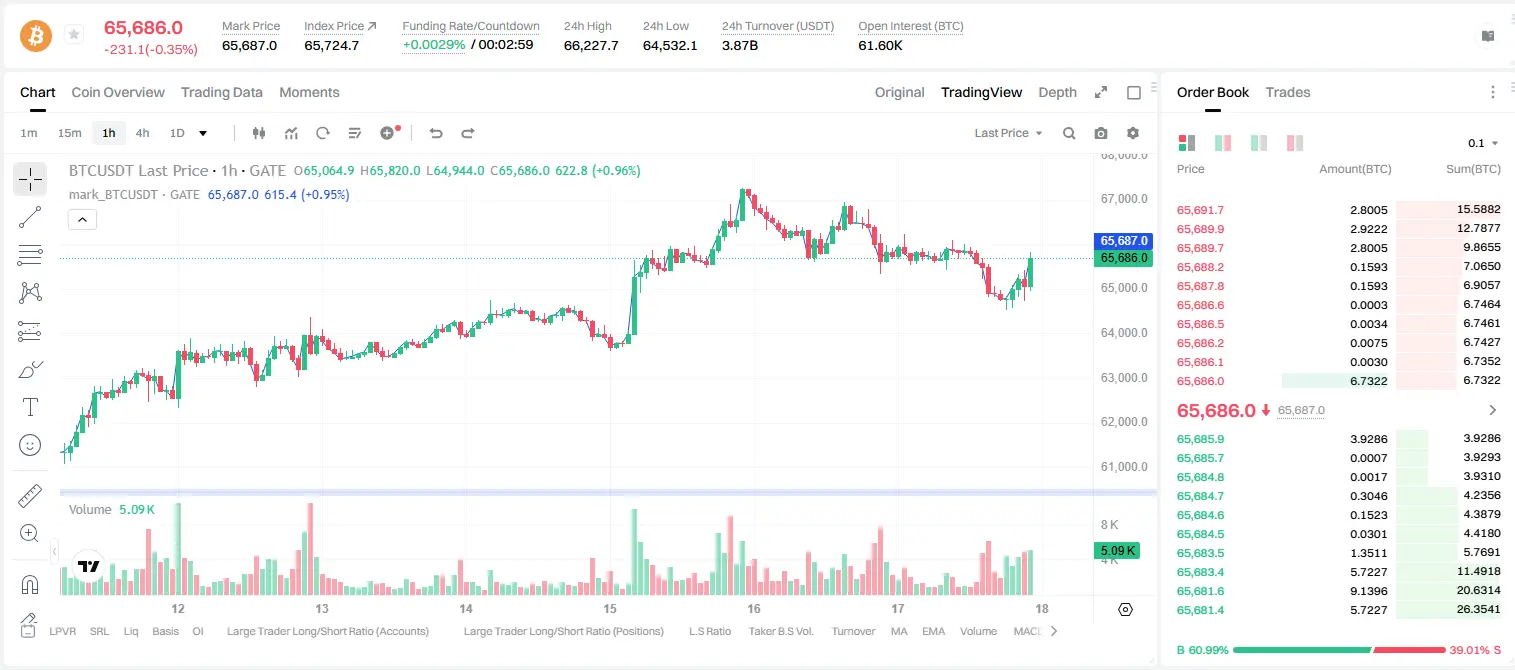Show sell-orders-only order book view

[x=1295, y=143]
